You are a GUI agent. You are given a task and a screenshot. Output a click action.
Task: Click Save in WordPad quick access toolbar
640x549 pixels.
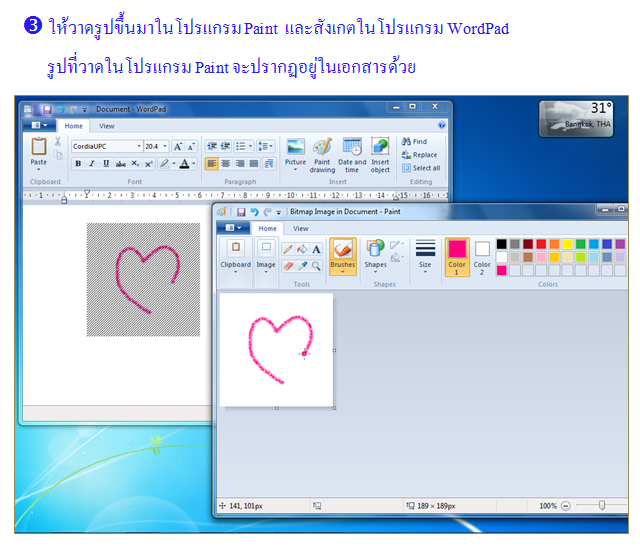tap(47, 109)
